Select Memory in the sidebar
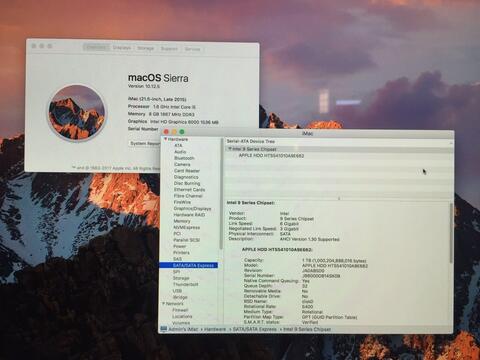480x360 pixels. [x=182, y=221]
